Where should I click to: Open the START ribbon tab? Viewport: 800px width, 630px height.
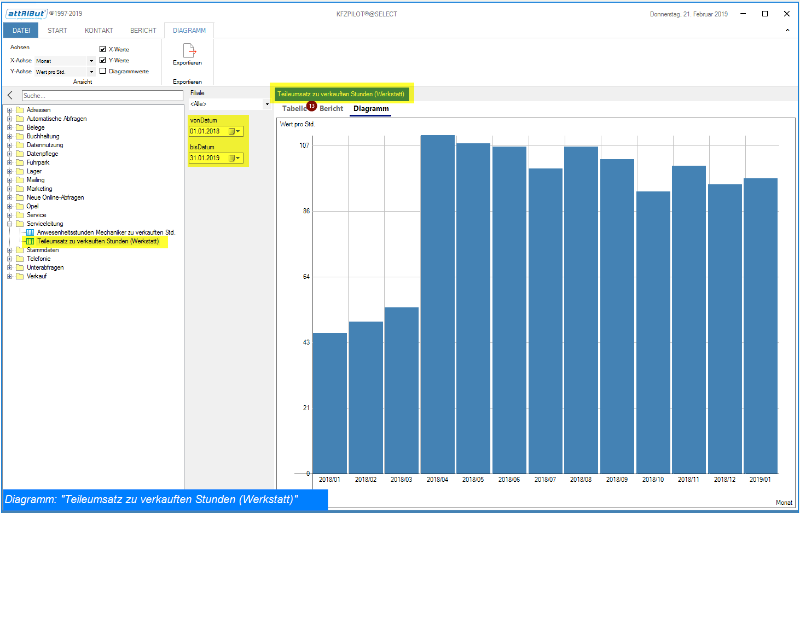(58, 31)
